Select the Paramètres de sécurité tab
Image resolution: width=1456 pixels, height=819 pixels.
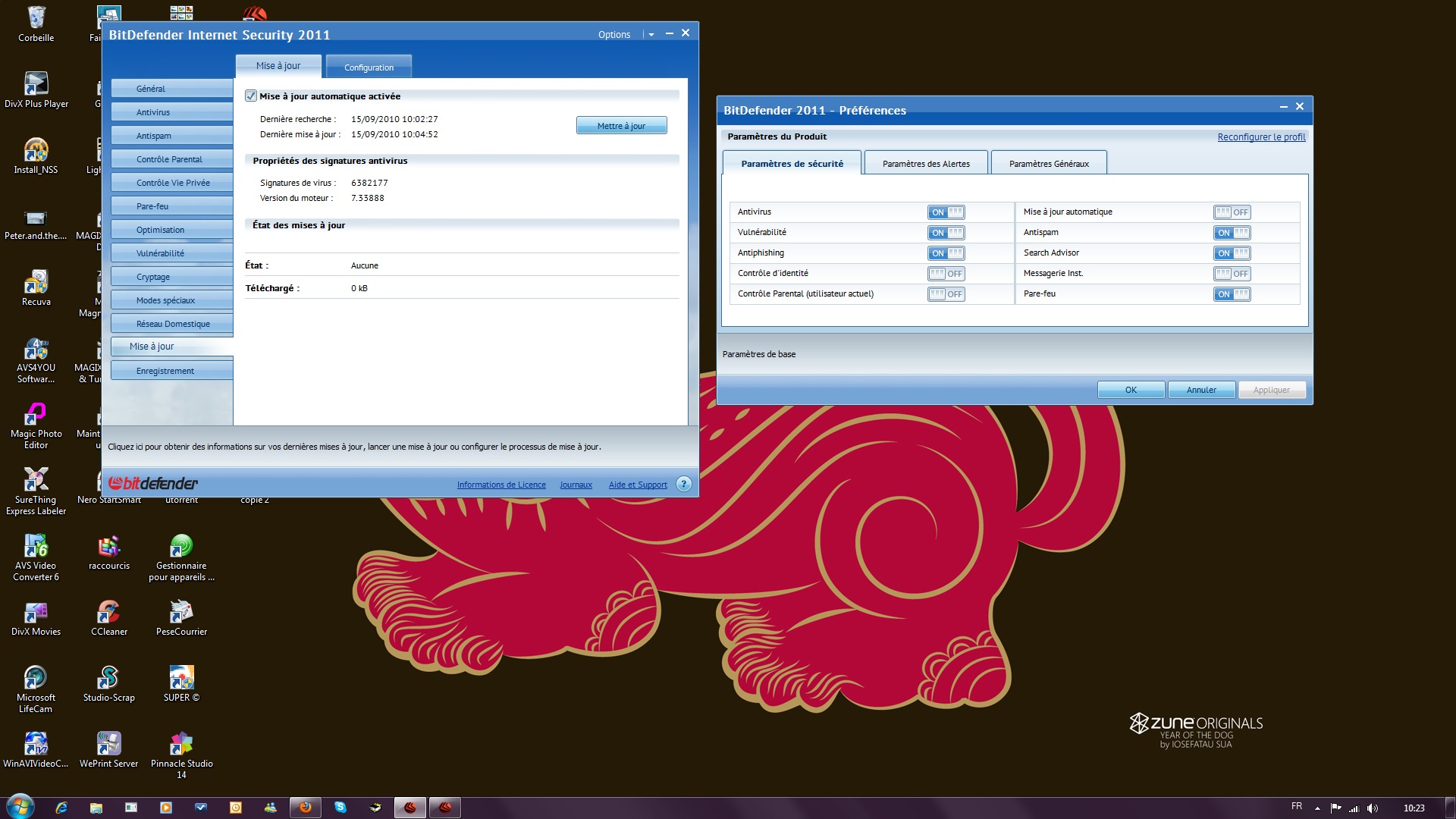click(792, 163)
